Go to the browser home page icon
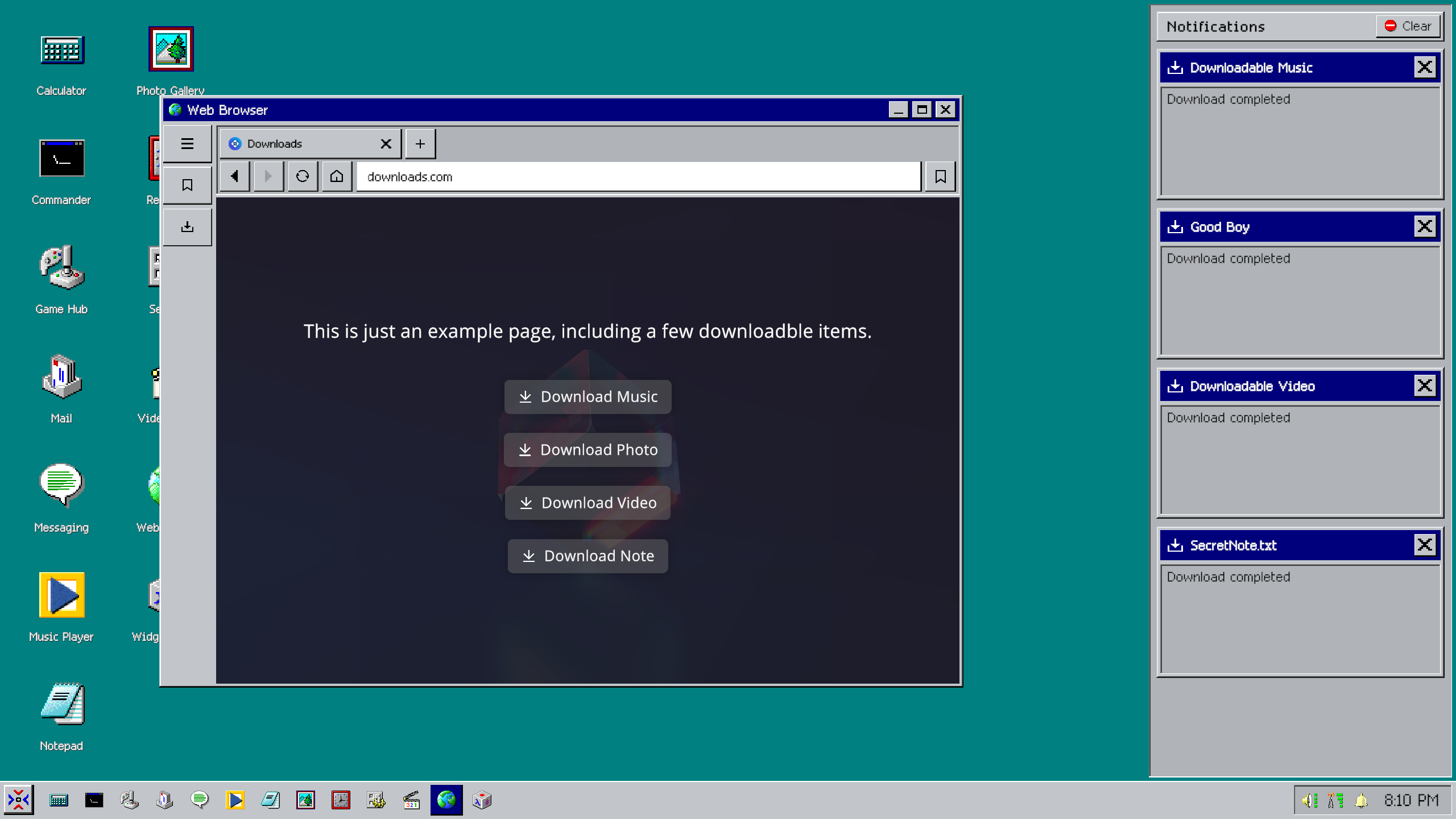 click(337, 176)
